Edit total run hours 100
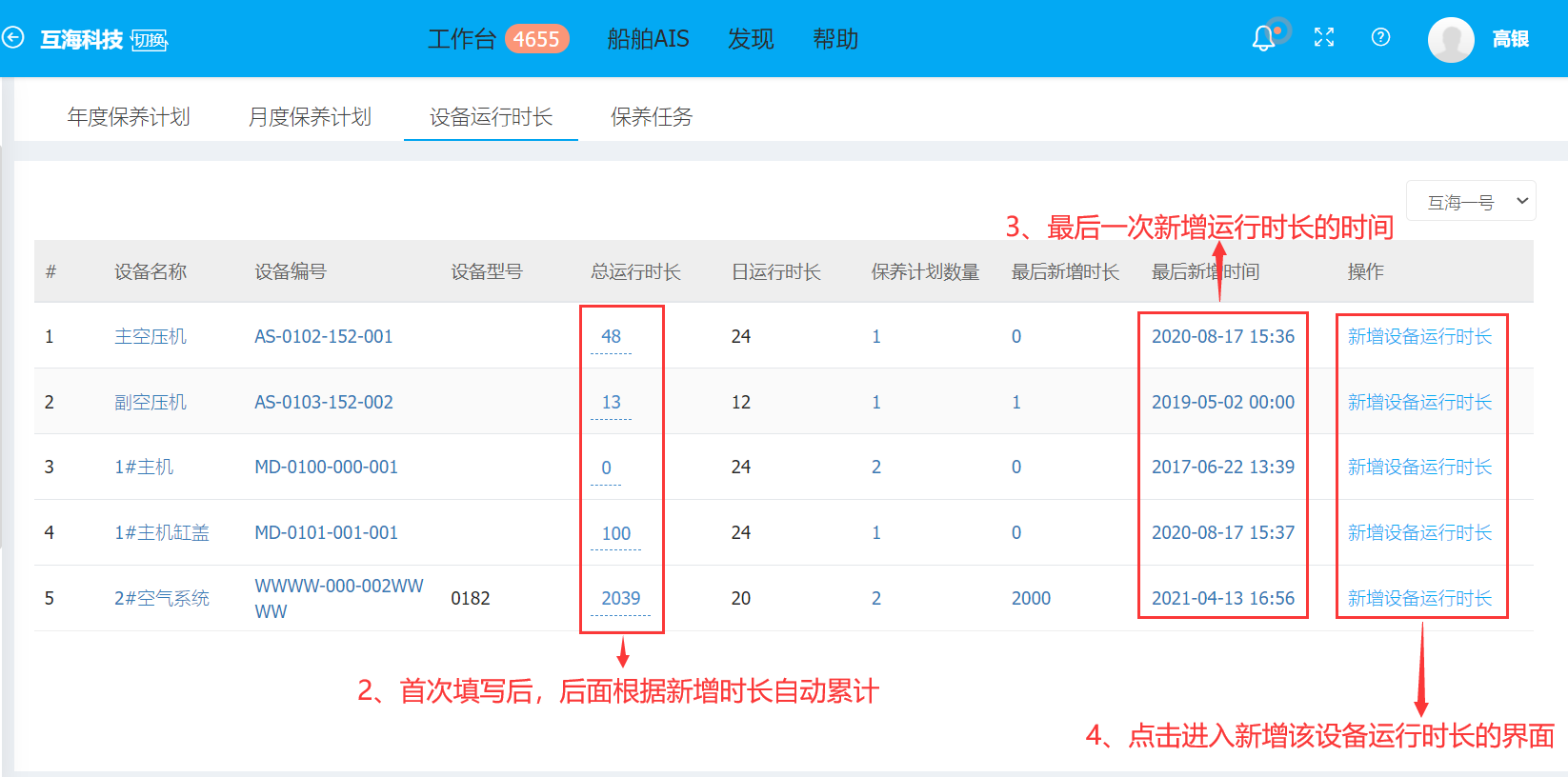The image size is (1568, 777). pyautogui.click(x=615, y=533)
